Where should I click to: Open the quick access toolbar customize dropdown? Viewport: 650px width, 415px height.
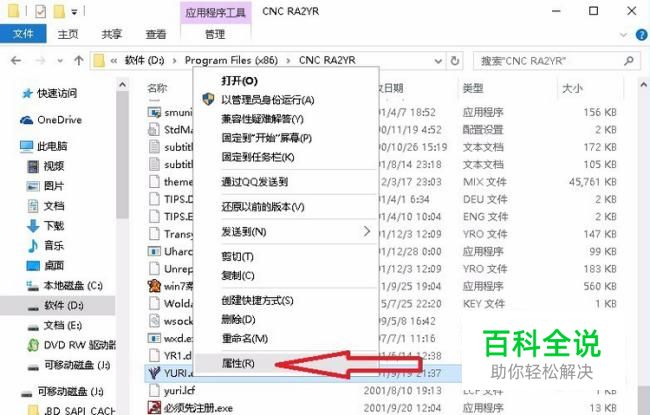pos(74,12)
